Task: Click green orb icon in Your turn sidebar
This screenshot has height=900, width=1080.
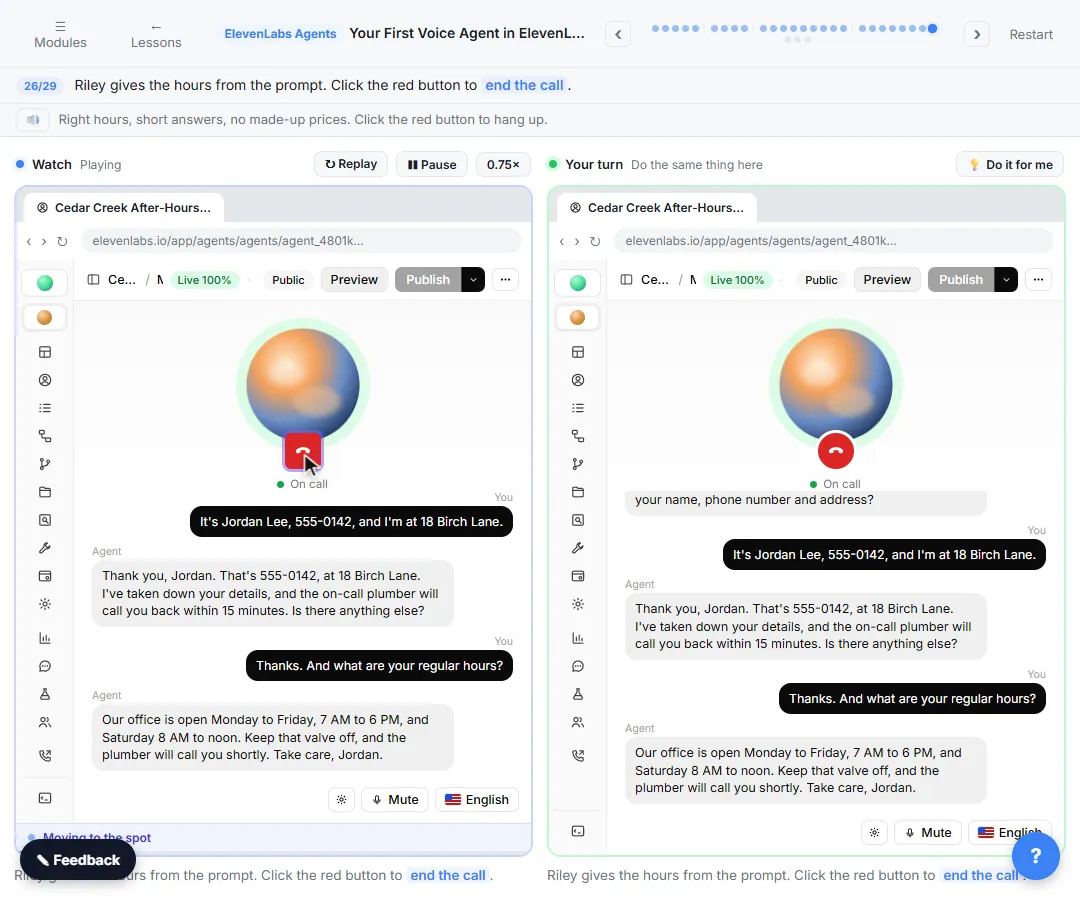Action: pyautogui.click(x=578, y=282)
